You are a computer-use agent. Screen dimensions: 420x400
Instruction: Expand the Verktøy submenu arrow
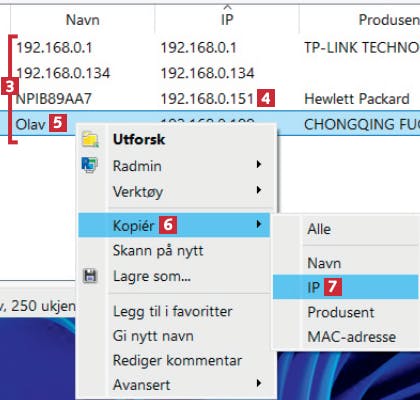[x=259, y=190]
